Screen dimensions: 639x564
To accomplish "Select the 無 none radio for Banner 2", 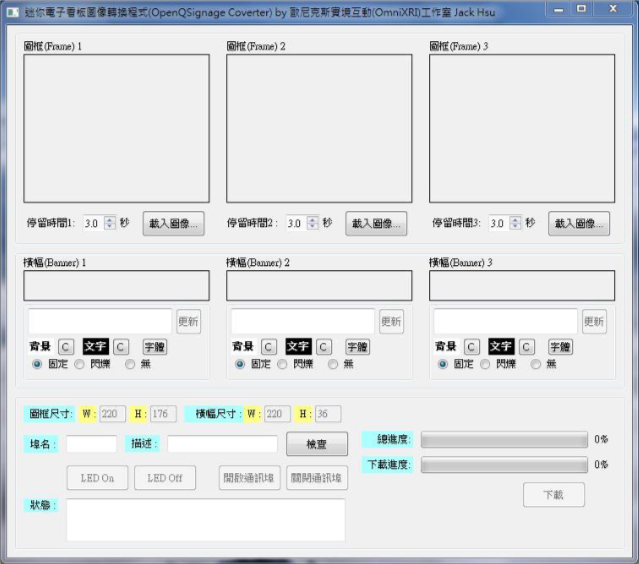I will (333, 364).
